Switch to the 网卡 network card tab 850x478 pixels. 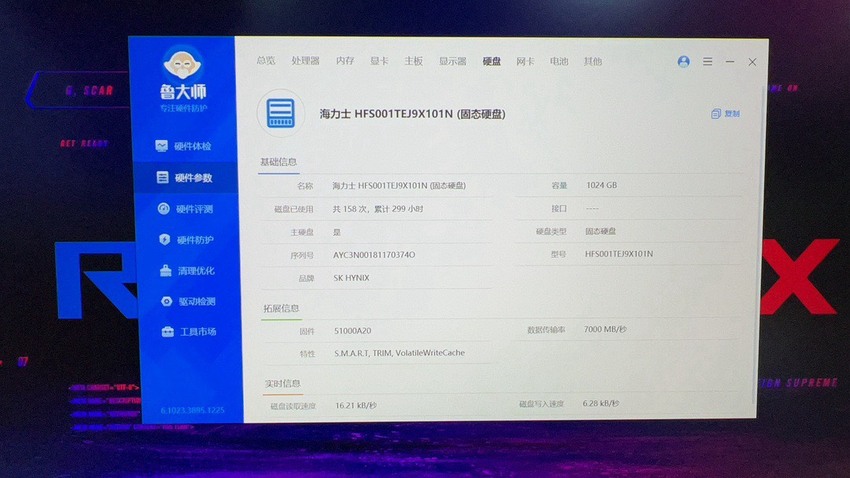(525, 61)
